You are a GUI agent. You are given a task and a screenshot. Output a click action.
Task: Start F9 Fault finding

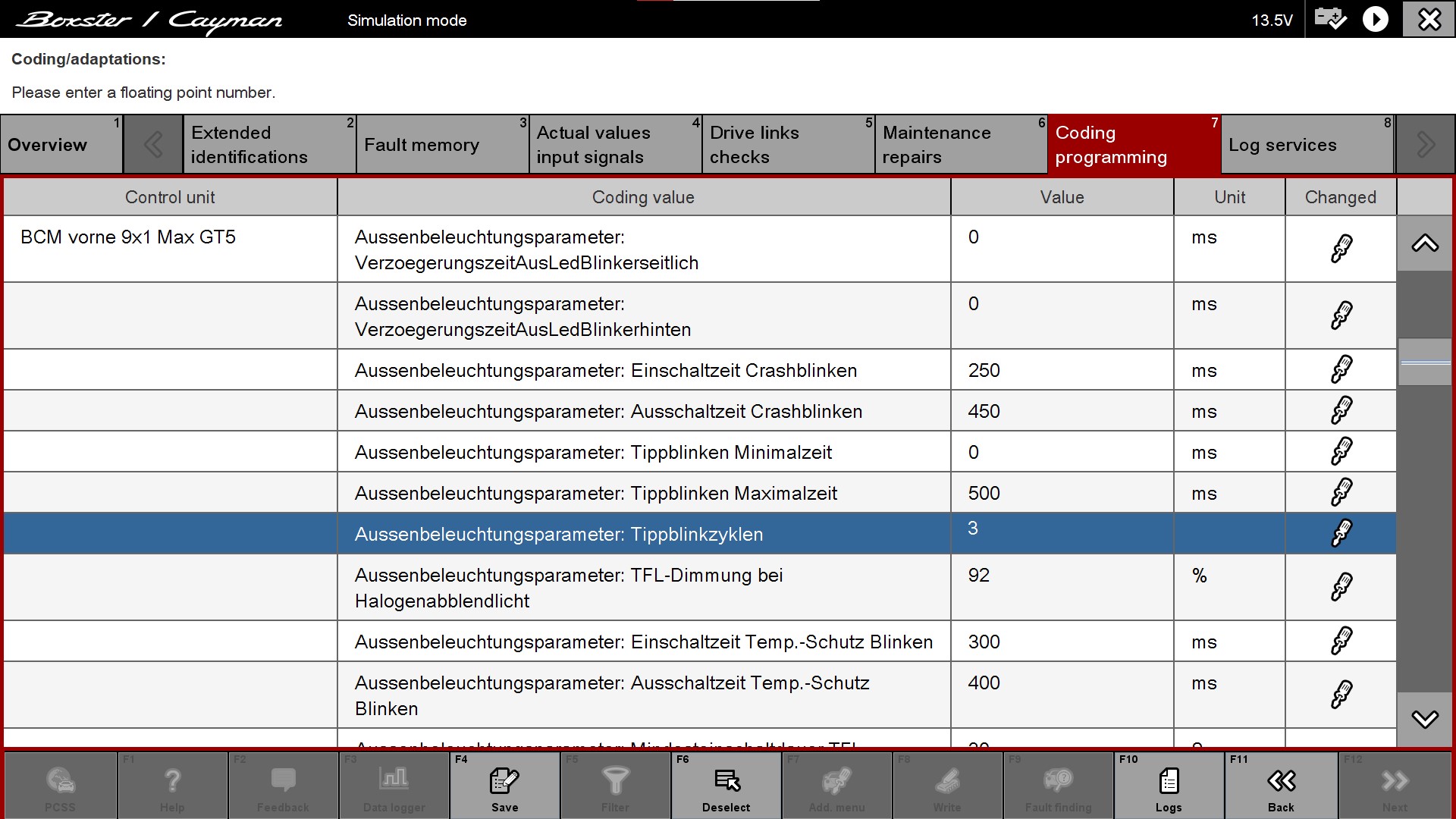click(x=1058, y=785)
